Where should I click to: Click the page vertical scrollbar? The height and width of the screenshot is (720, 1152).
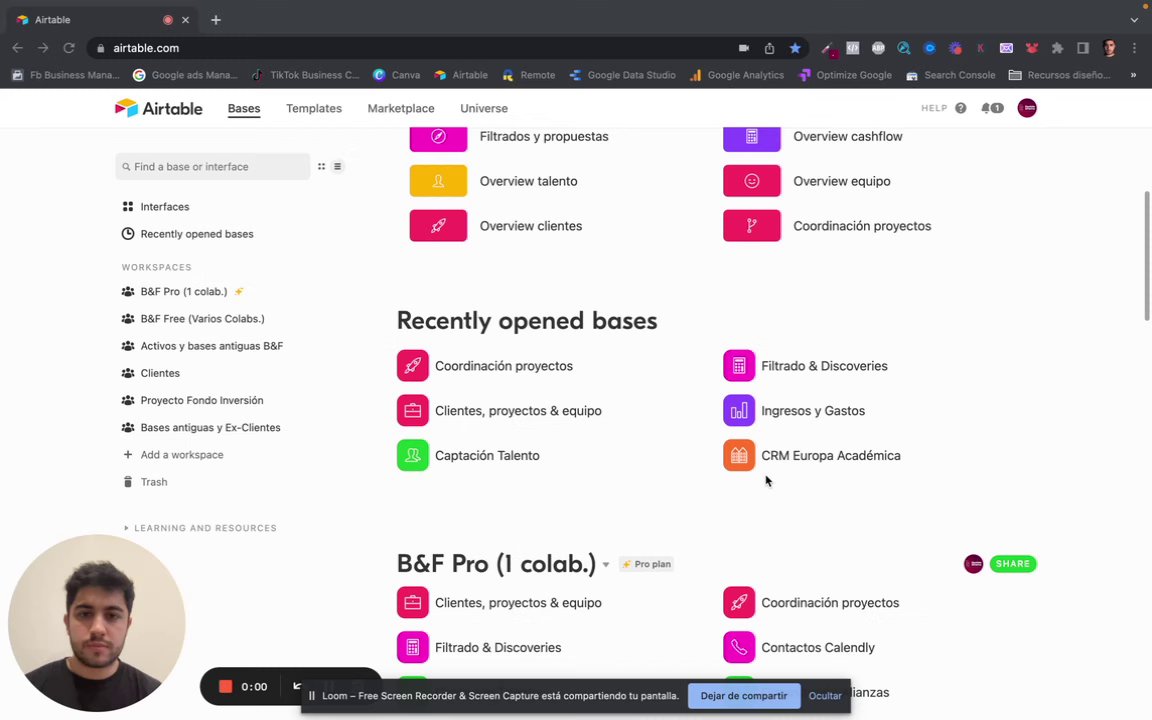[x=1146, y=256]
